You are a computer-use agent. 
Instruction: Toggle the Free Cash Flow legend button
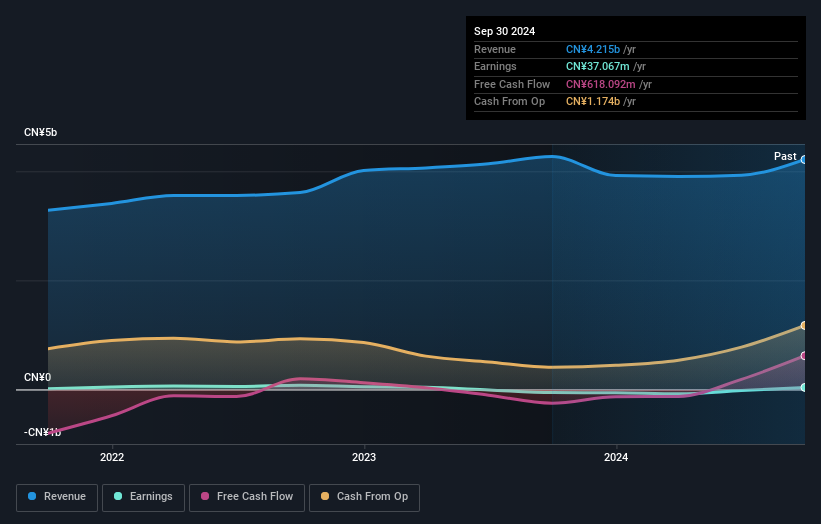[247, 497]
